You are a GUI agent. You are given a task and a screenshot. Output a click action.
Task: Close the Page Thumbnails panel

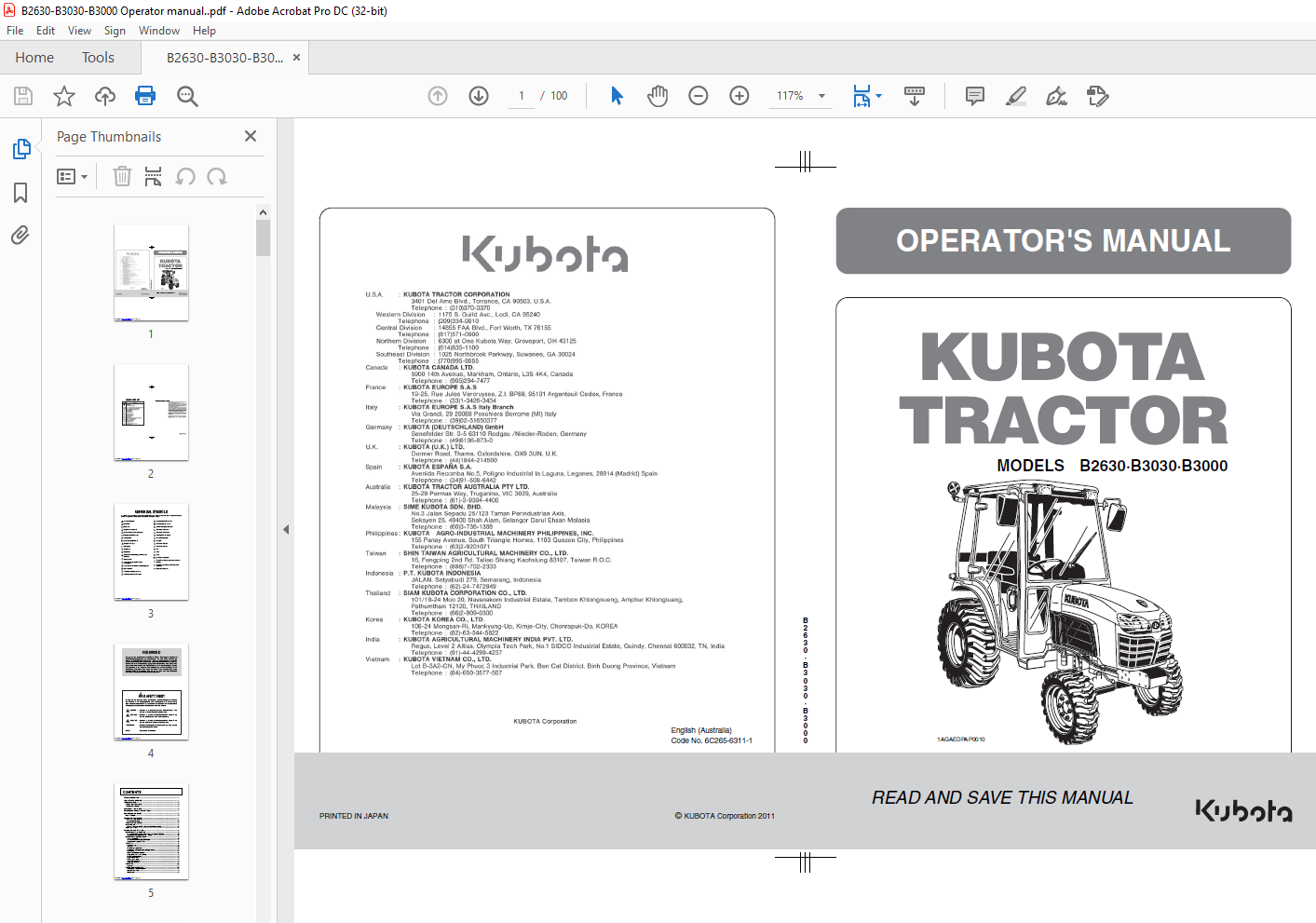tap(251, 136)
